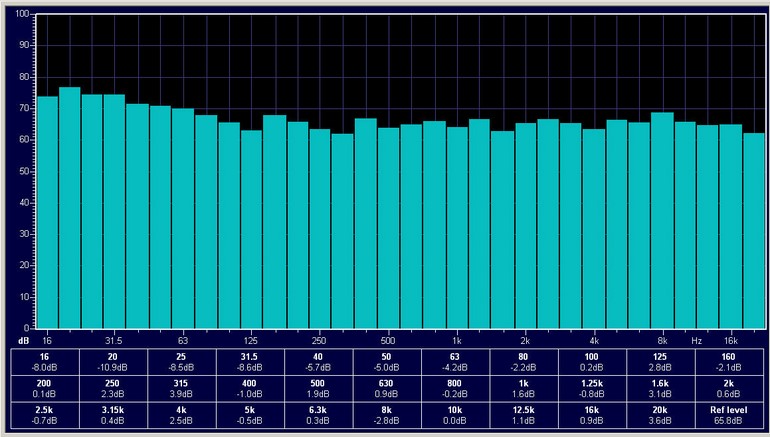
Task: Pick the 400 Hz cell with -1.0dB
Action: tap(250, 388)
